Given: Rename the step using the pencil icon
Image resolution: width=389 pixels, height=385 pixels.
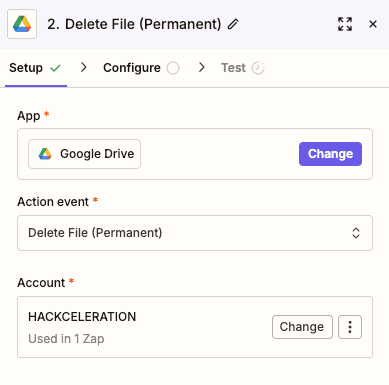Looking at the screenshot, I should tap(233, 24).
